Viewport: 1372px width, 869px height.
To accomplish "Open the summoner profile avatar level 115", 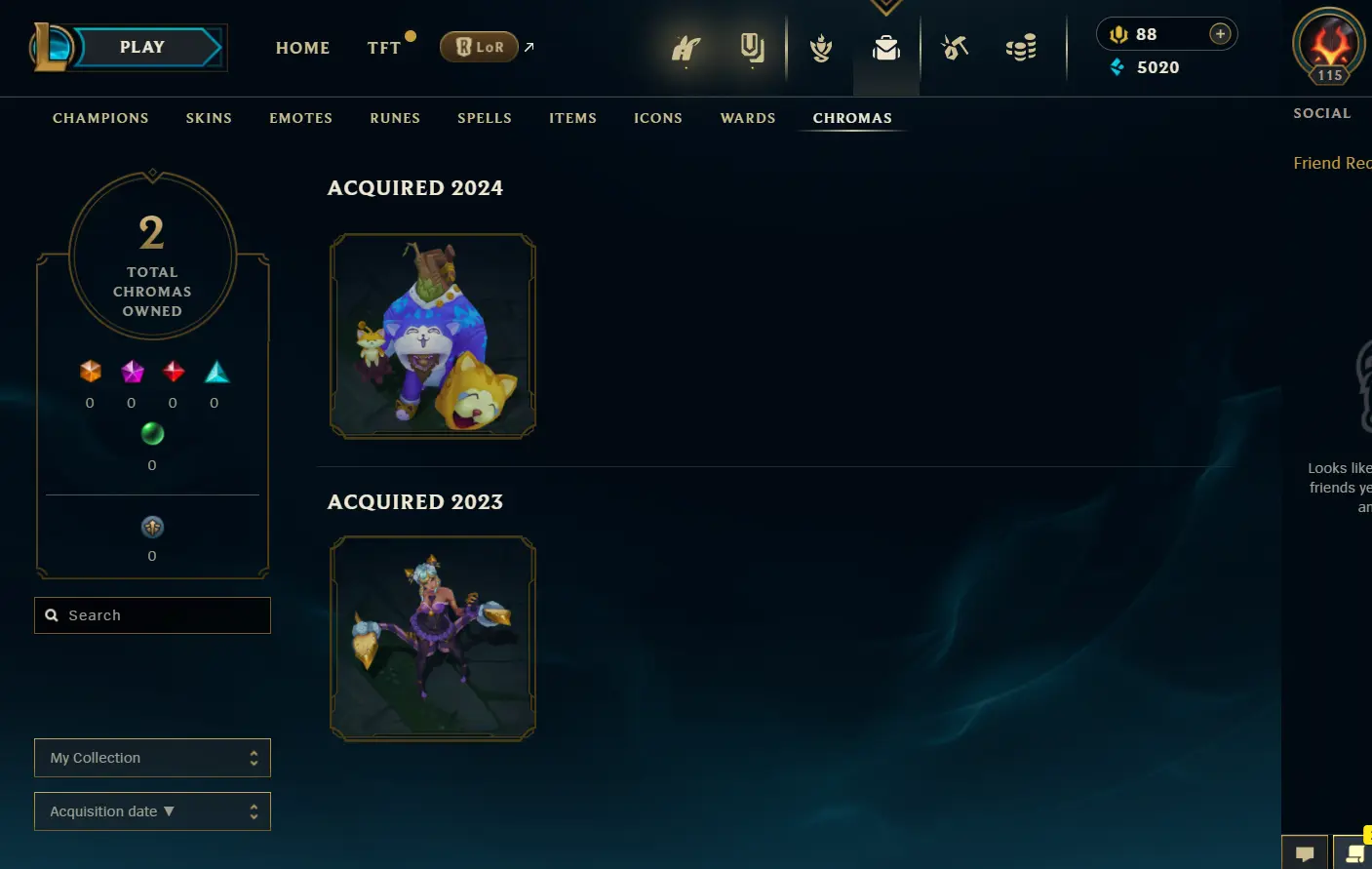I will pyautogui.click(x=1329, y=46).
